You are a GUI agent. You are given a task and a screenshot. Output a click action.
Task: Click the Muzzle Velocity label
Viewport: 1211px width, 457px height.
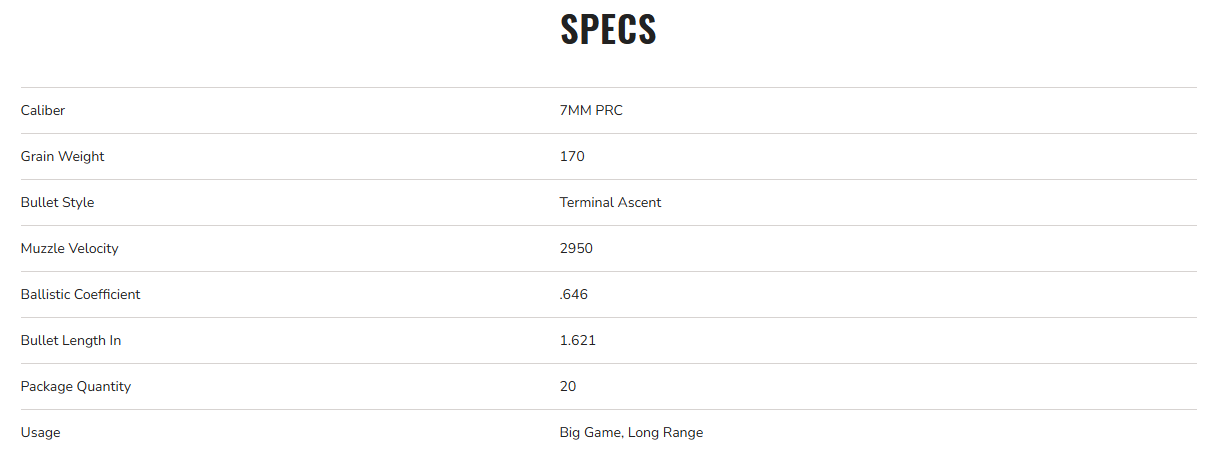[x=69, y=248]
